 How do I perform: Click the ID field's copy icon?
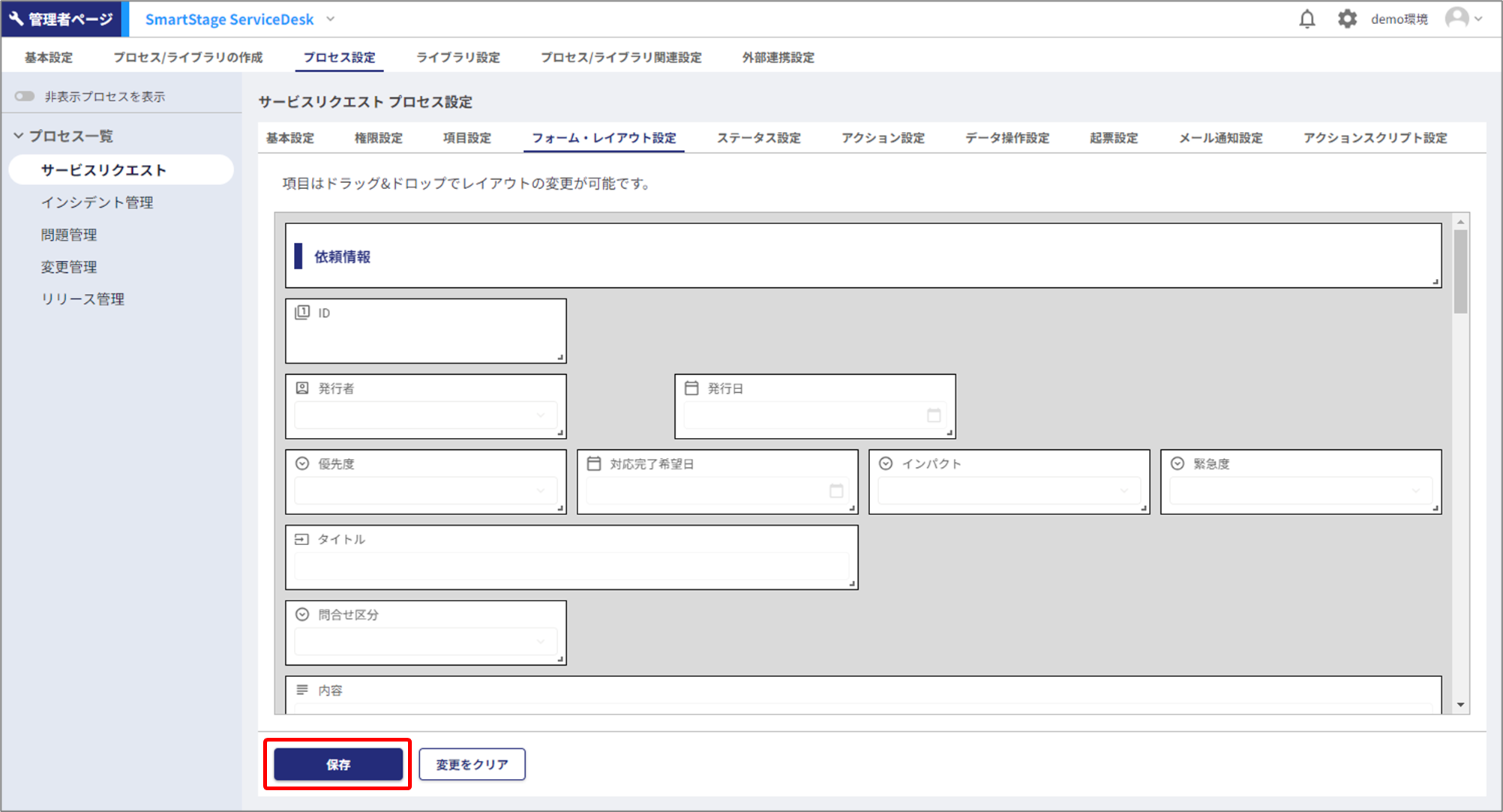(x=302, y=313)
